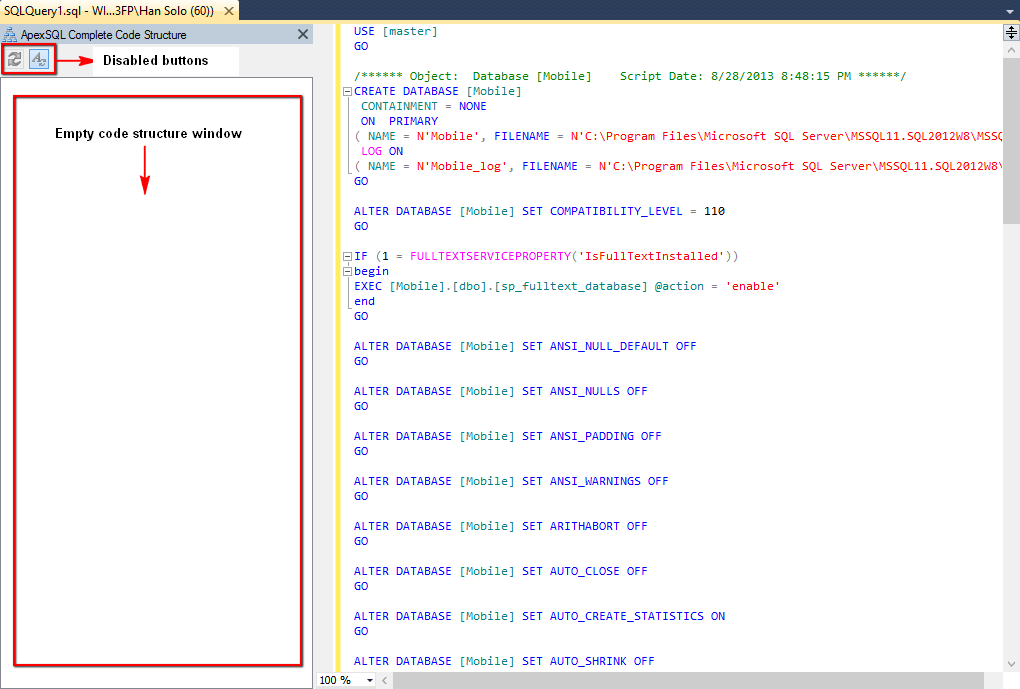Select the SQLQuery1.sql document tab
The height and width of the screenshot is (689, 1020).
(x=108, y=10)
